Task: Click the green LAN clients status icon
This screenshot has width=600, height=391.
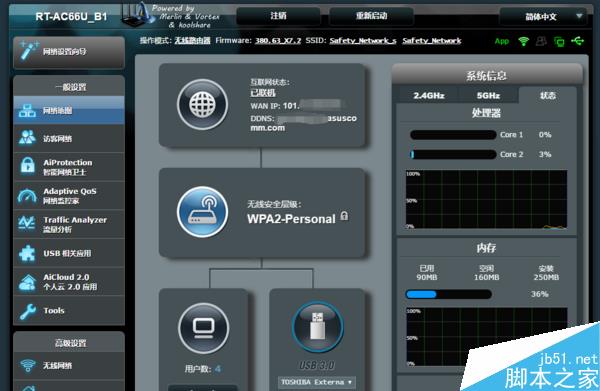Action: pyautogui.click(x=559, y=41)
